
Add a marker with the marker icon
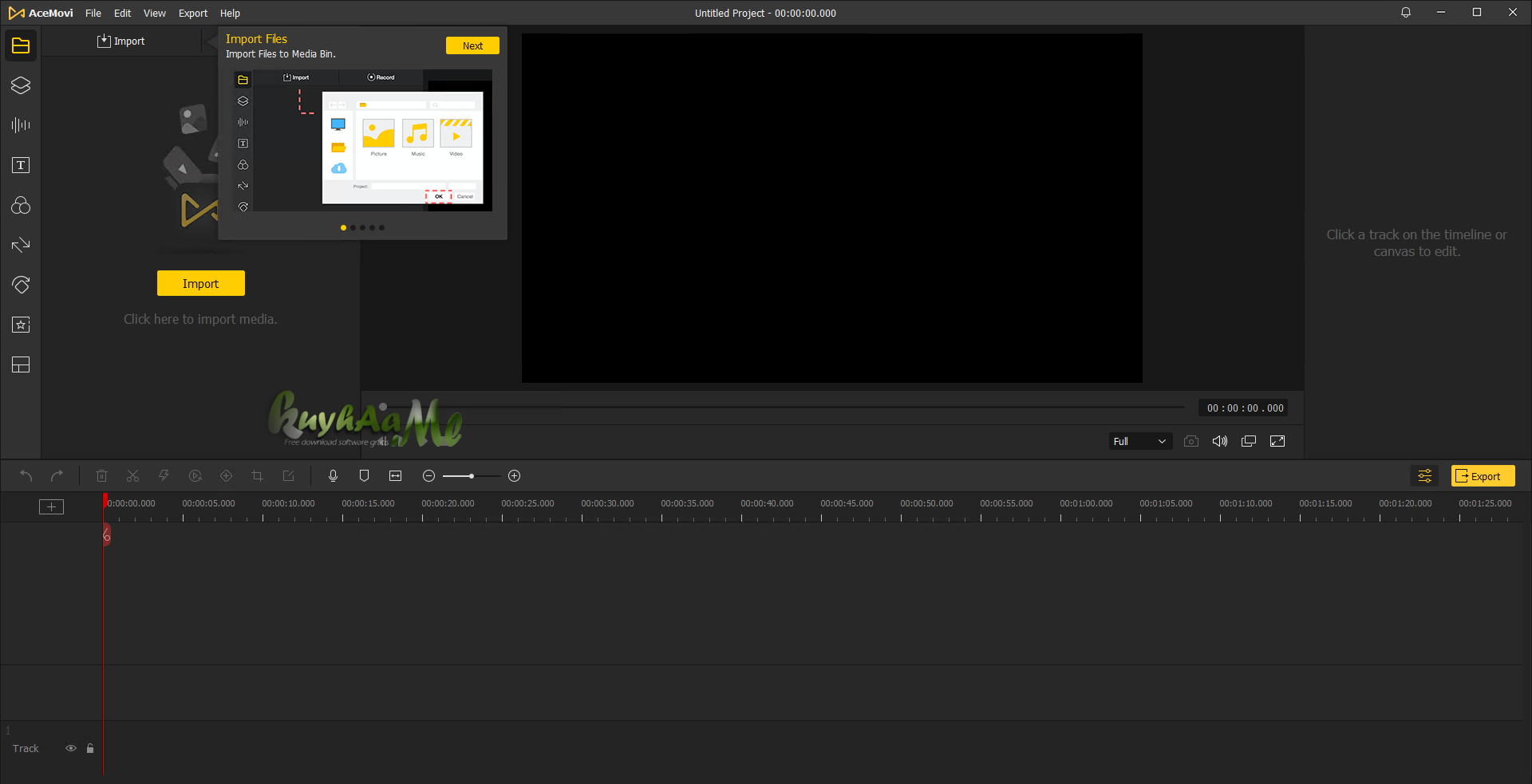pyautogui.click(x=364, y=476)
